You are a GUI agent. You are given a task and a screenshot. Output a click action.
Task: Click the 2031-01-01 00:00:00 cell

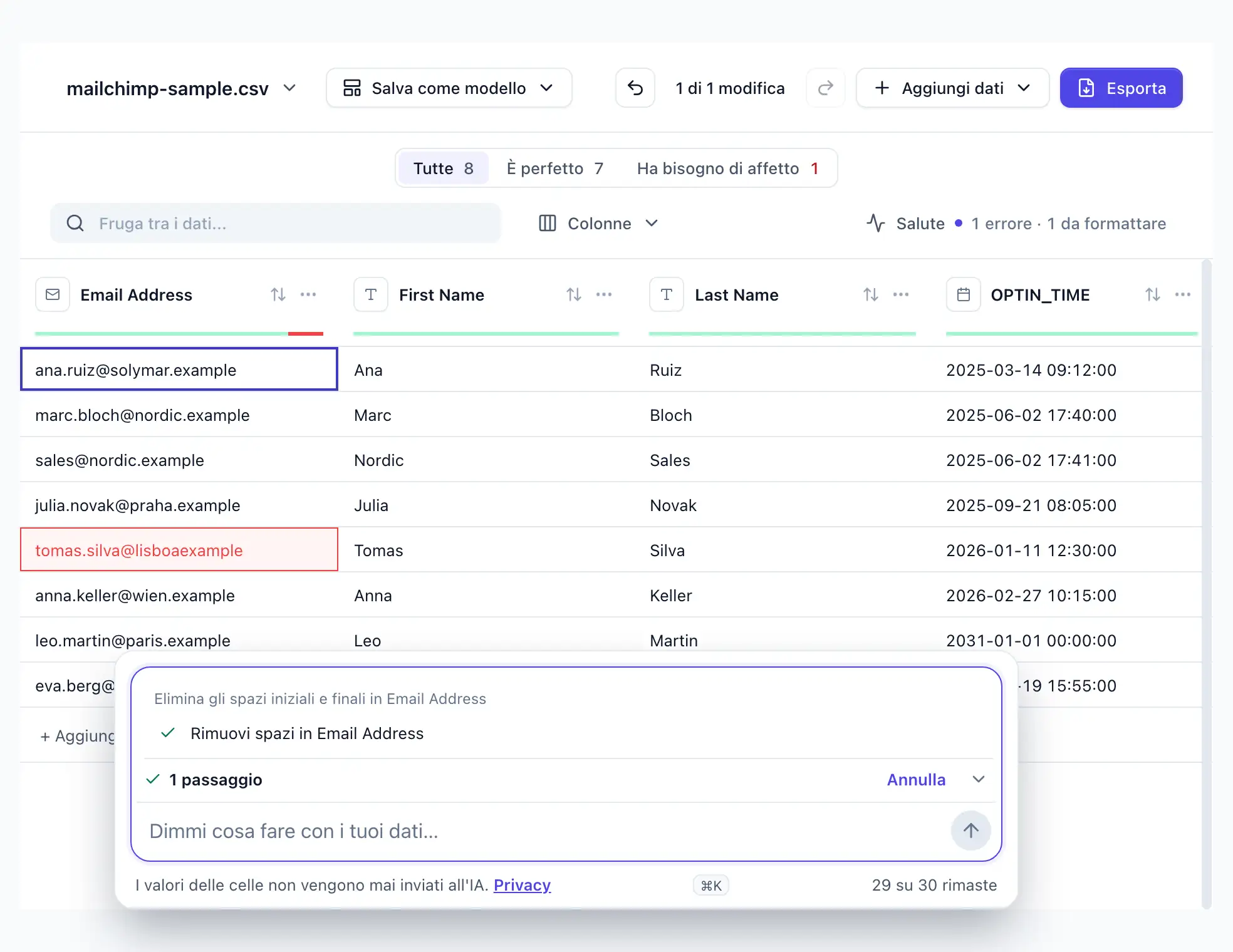(1073, 640)
